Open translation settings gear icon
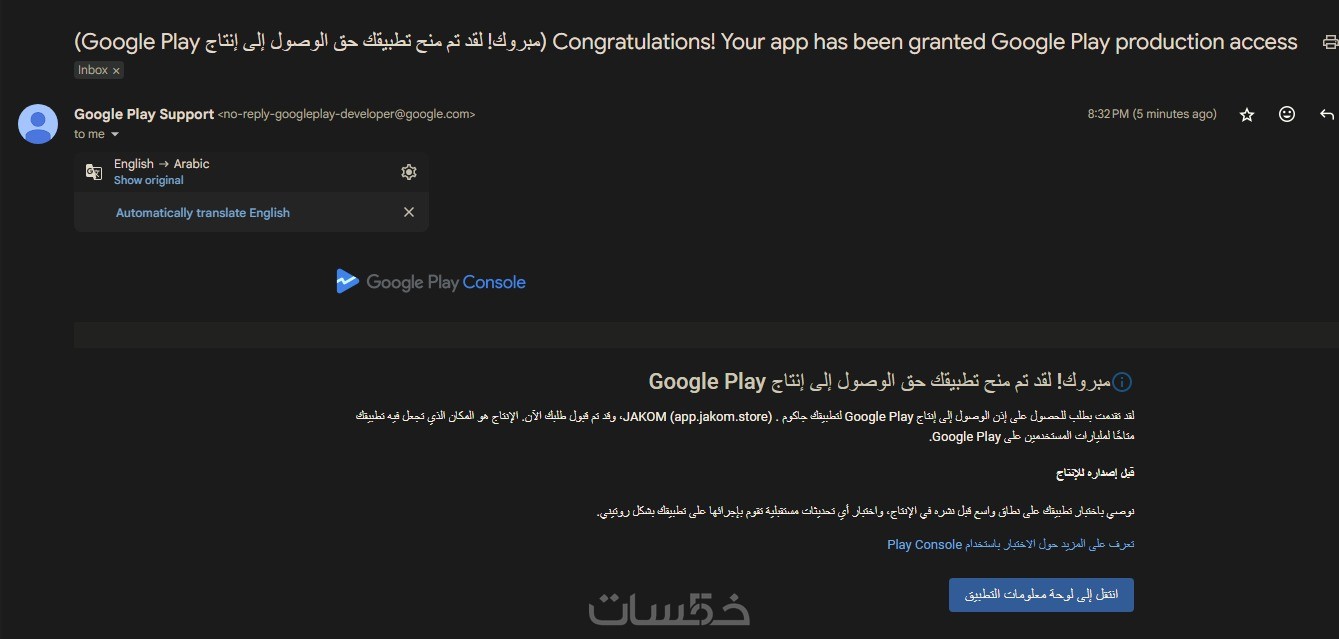1339x639 pixels. [x=408, y=172]
